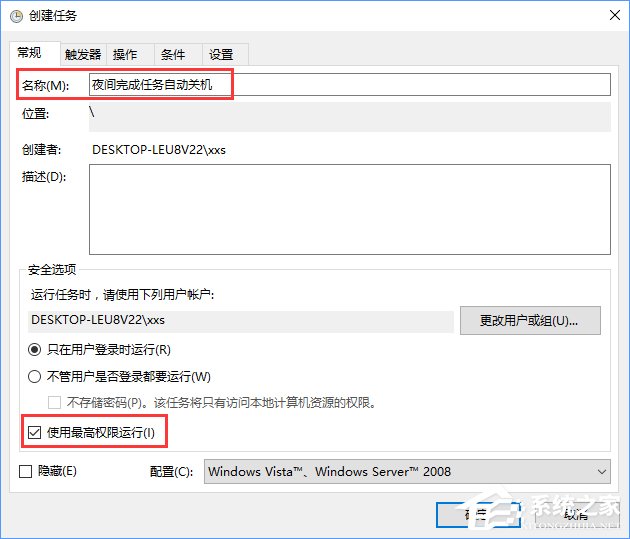The height and width of the screenshot is (539, 630).
Task: Toggle the 不存储密码 checkbox
Action: [54, 402]
